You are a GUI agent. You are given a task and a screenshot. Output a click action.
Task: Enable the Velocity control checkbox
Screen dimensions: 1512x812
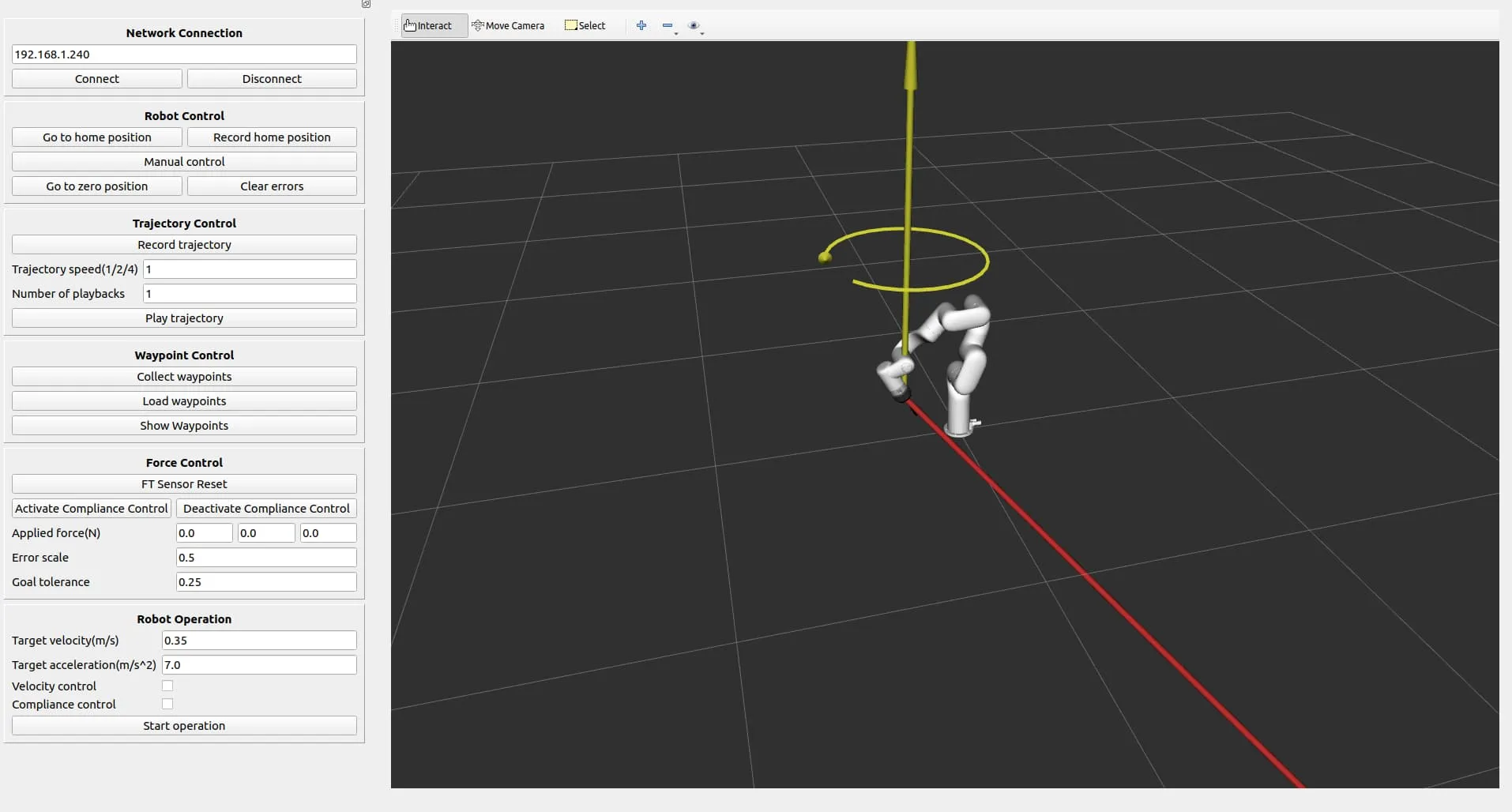167,686
